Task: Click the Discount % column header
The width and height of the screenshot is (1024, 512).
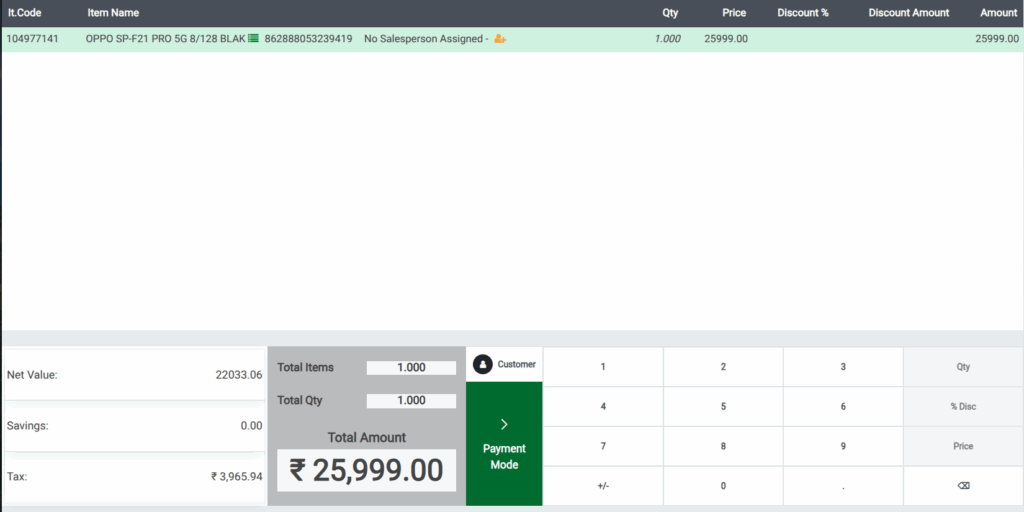Action: [x=803, y=12]
